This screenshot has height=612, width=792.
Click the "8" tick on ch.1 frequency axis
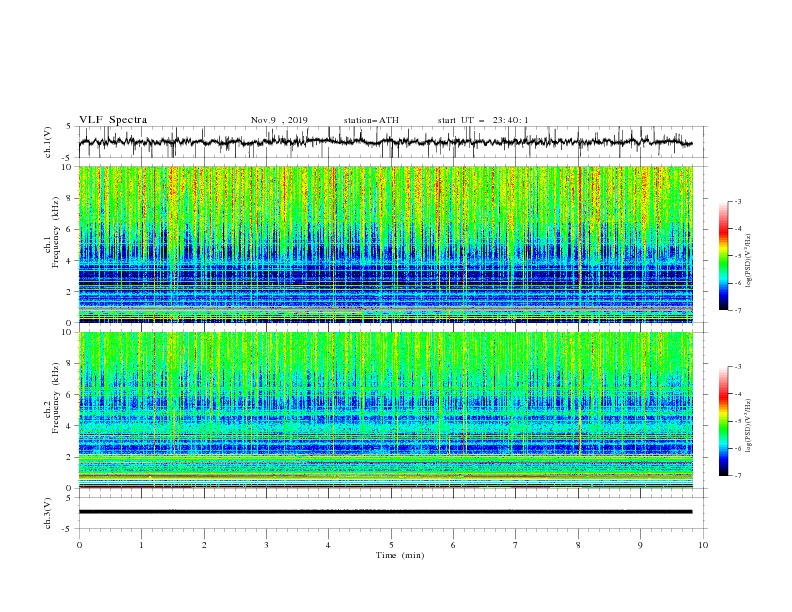pyautogui.click(x=70, y=198)
